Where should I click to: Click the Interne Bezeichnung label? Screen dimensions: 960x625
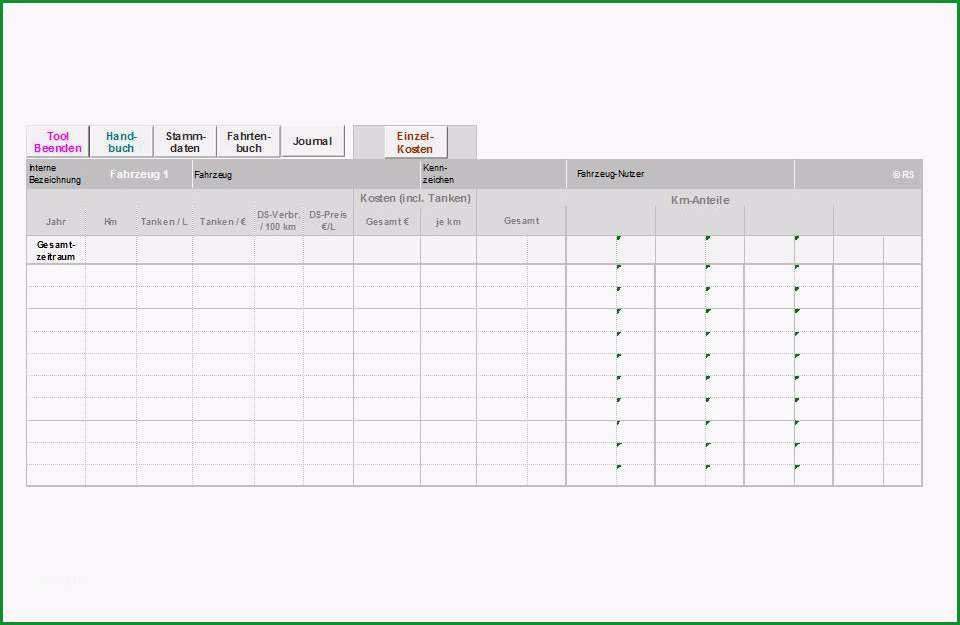tap(55, 174)
